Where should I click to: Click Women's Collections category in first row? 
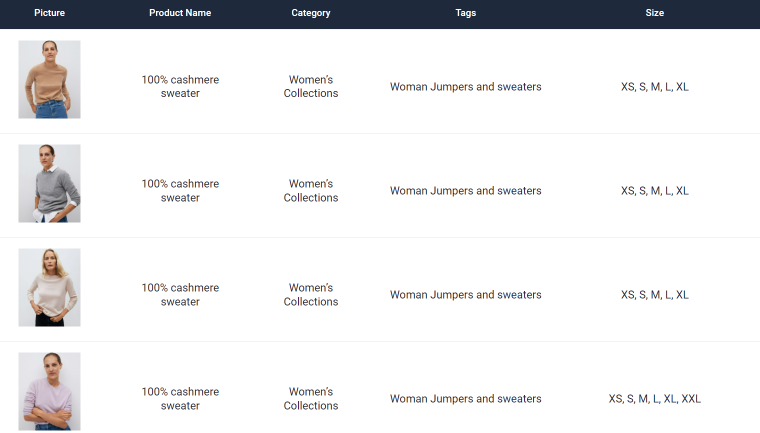[x=311, y=86]
